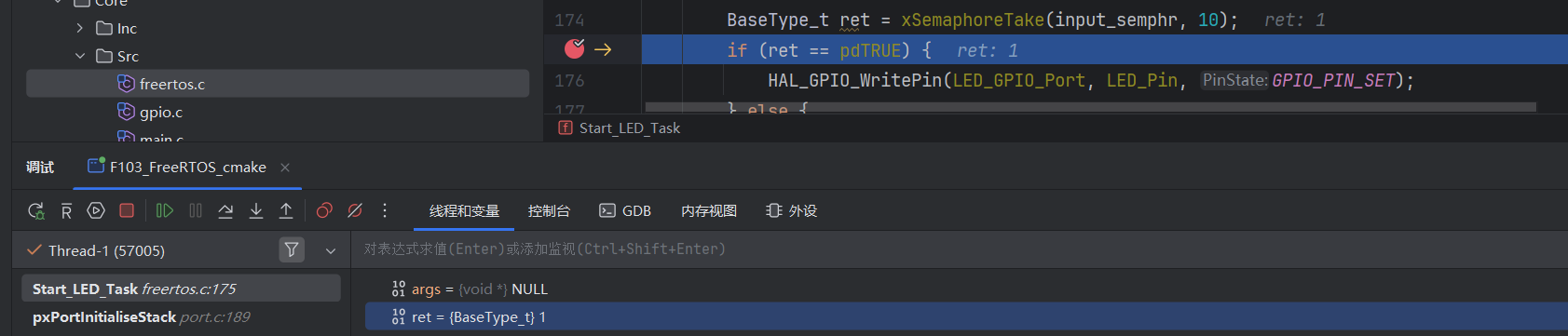
Task: Click pdTRUE in the if condition
Action: 870,50
